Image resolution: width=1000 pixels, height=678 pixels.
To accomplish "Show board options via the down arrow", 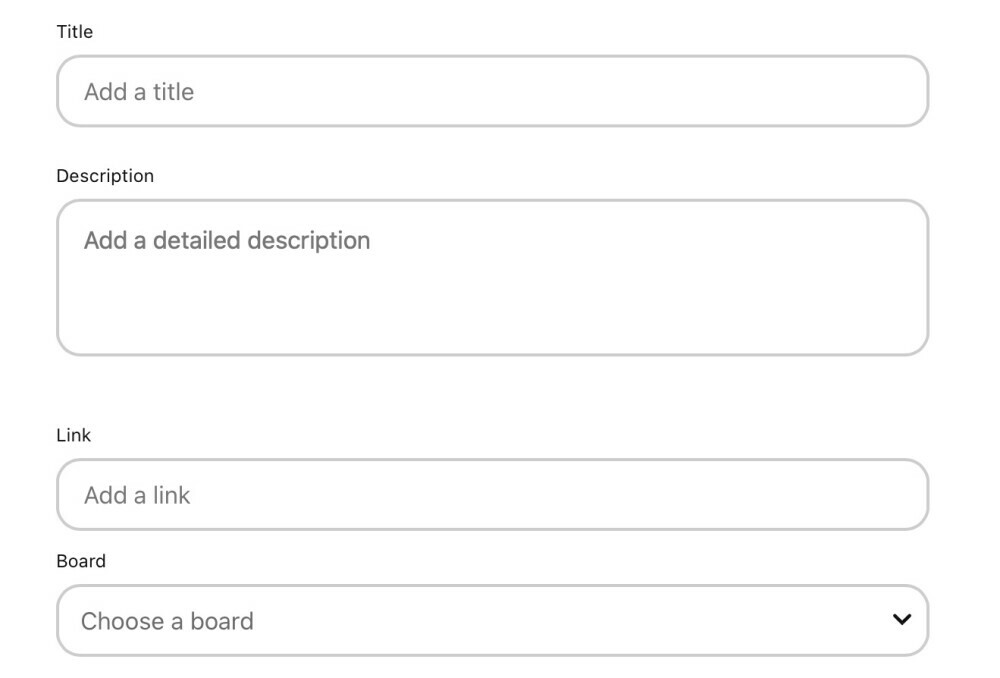I will point(901,620).
